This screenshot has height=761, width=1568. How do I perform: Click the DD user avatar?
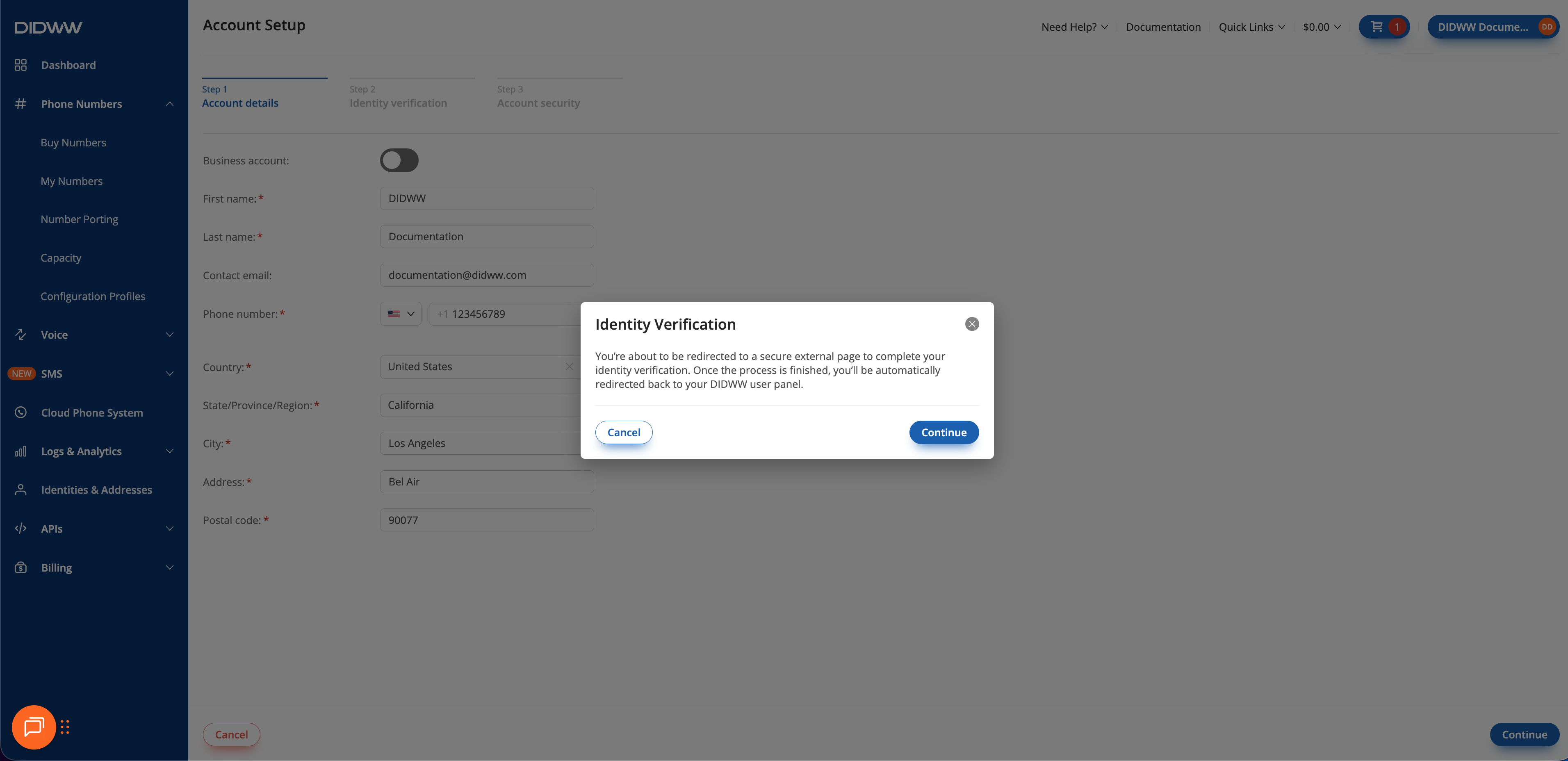pyautogui.click(x=1546, y=27)
